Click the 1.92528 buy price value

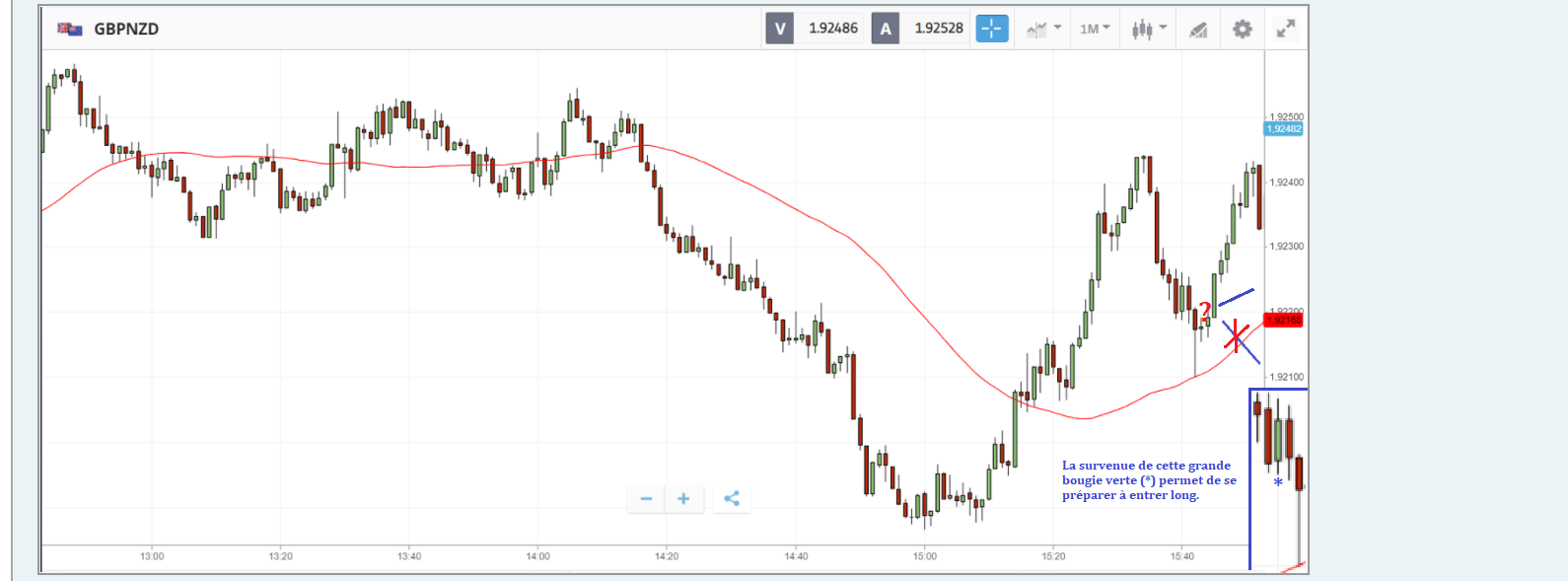pyautogui.click(x=939, y=29)
